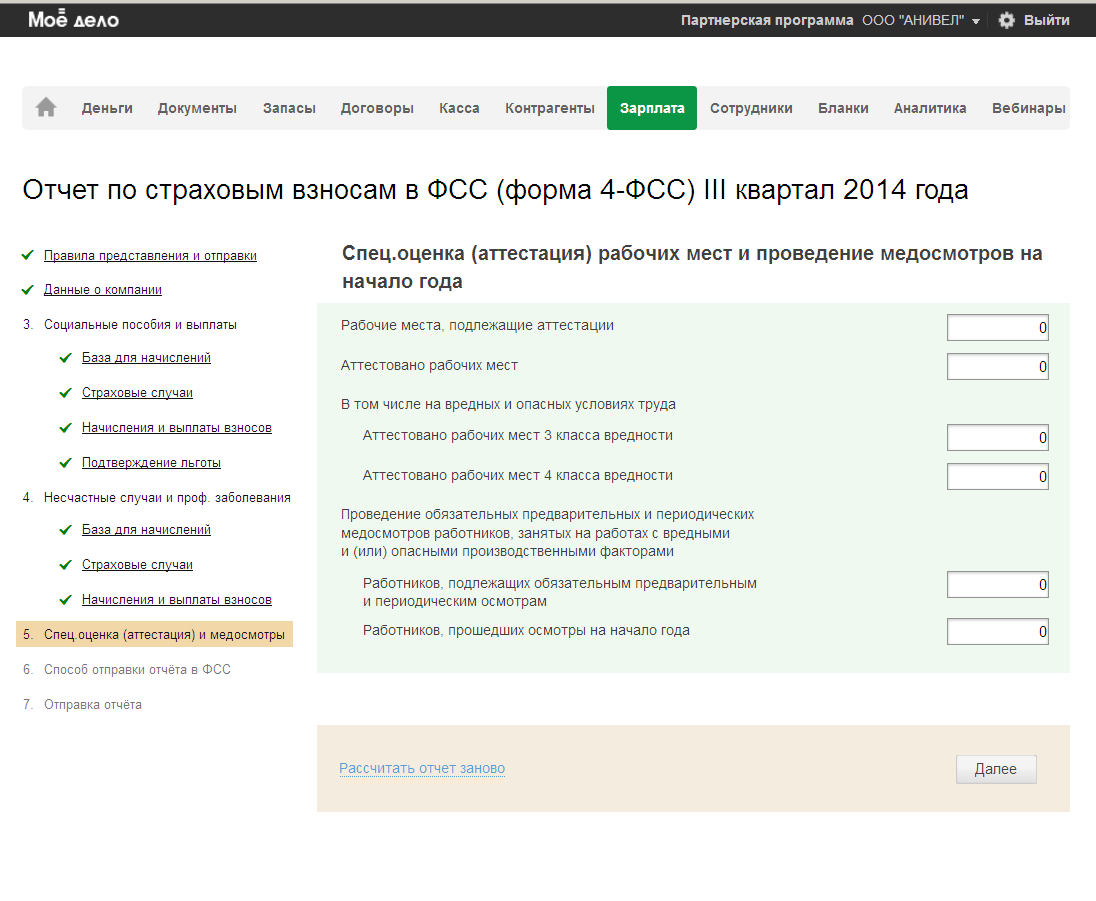Click the Аттестовано рабочих мест input
The image size is (1096, 901).
point(997,367)
